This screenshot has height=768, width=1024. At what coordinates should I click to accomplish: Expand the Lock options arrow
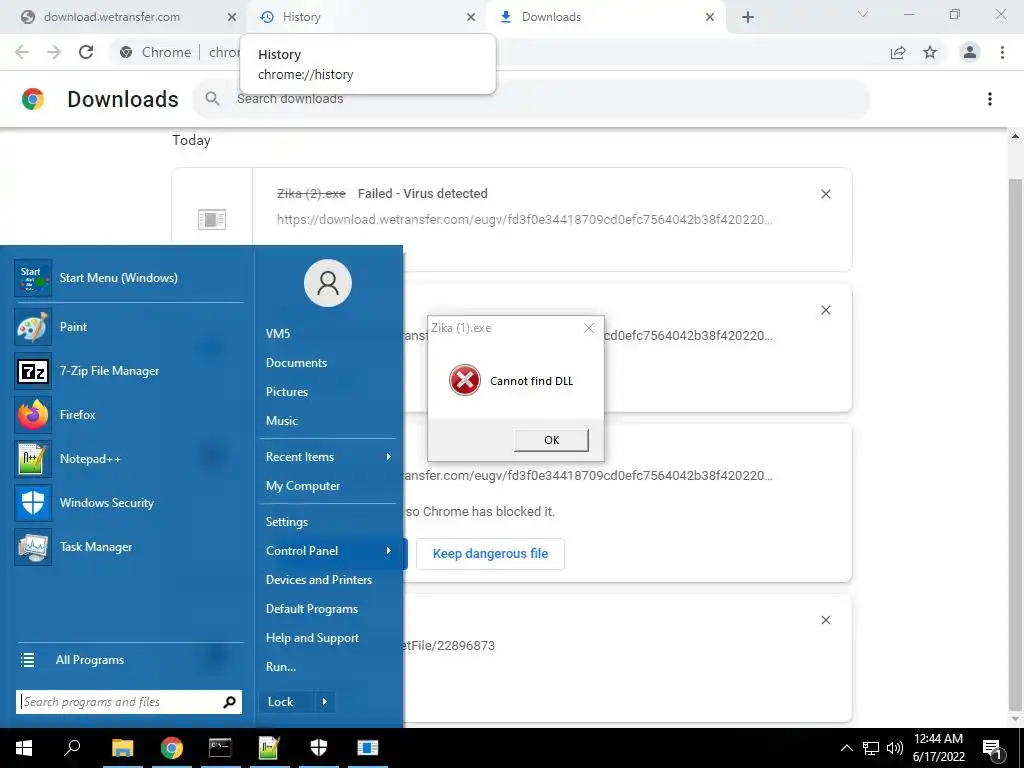pos(325,702)
